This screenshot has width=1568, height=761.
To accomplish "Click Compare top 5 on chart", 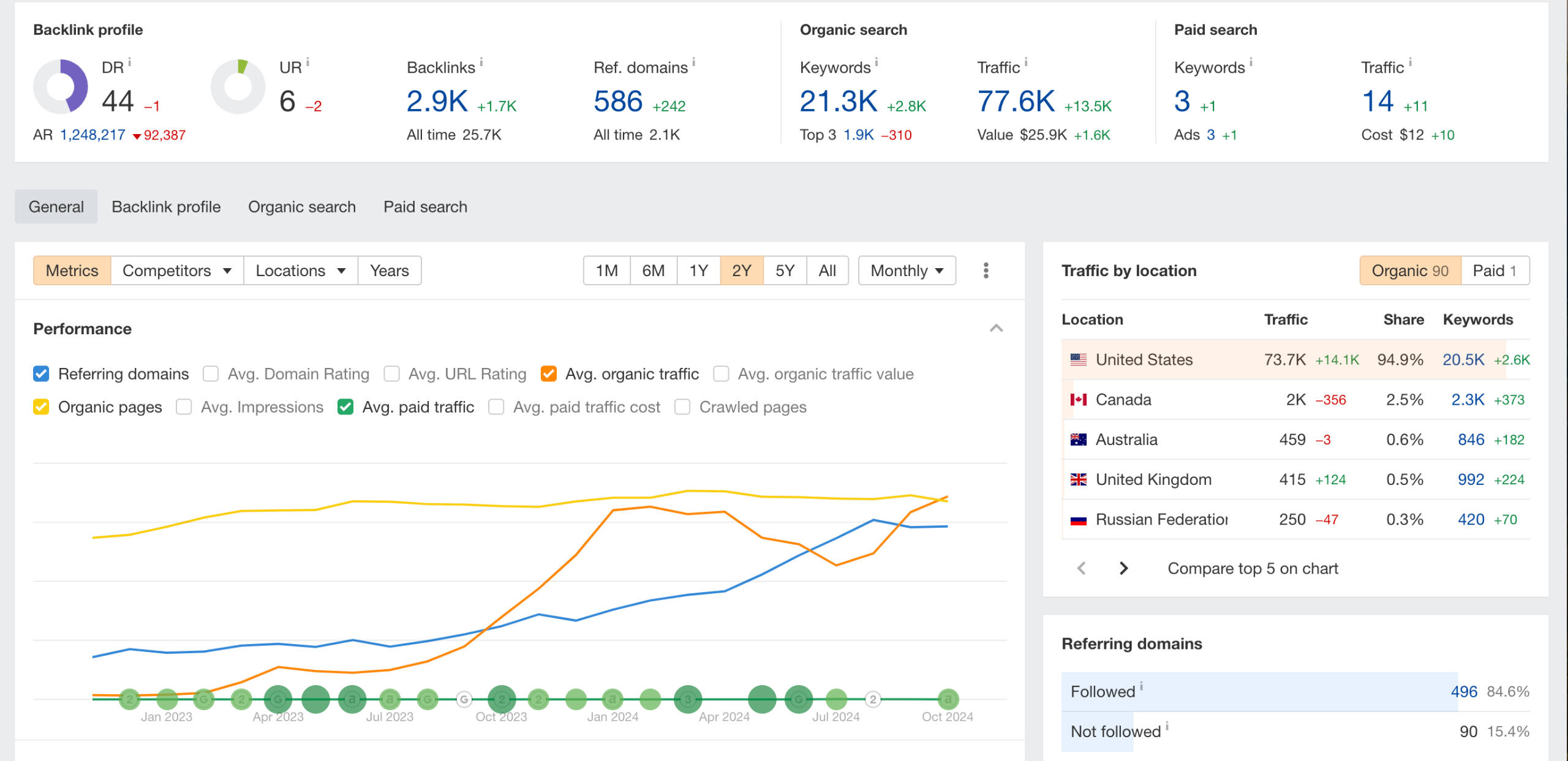I will 1253,568.
